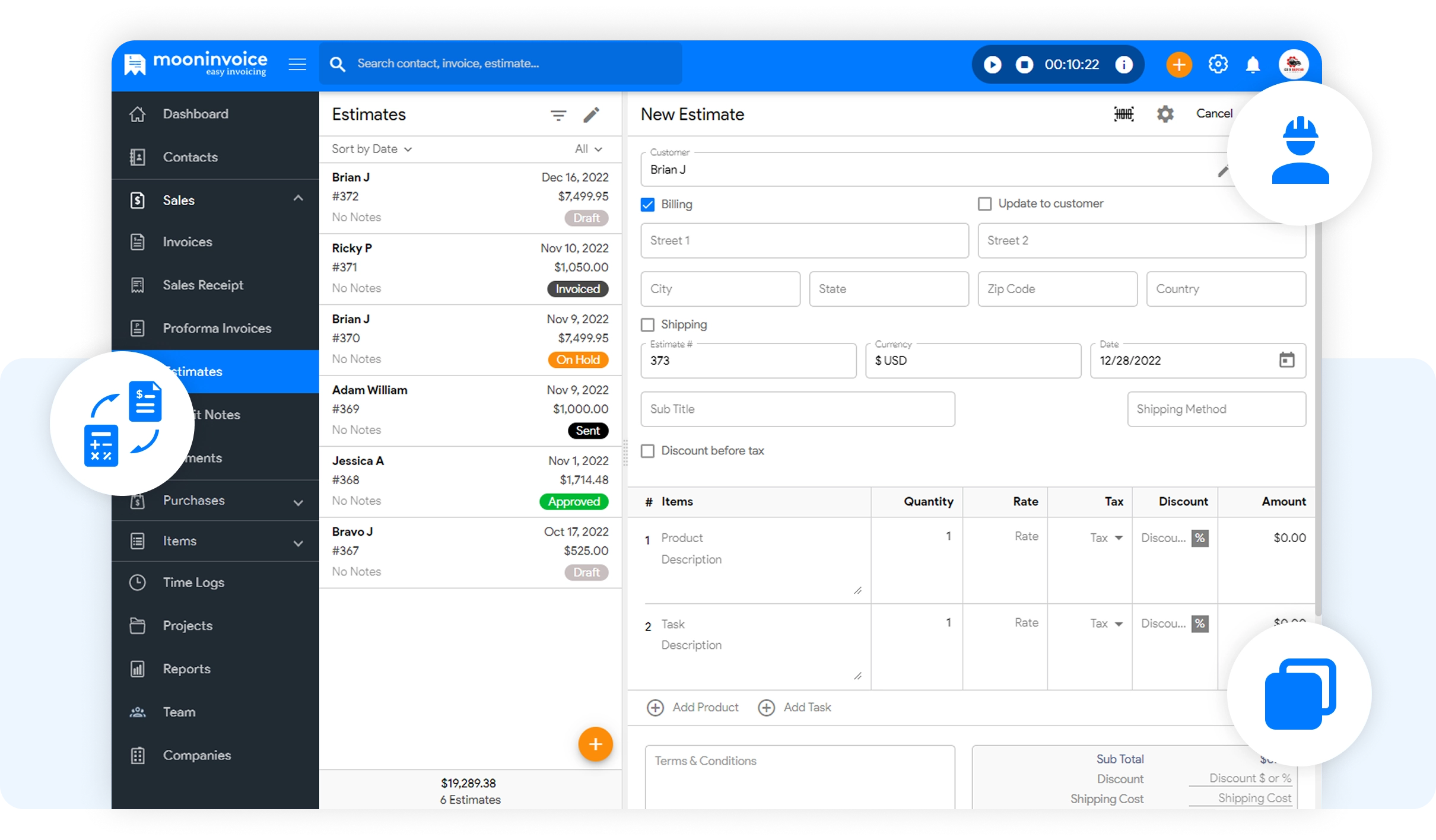Enable the Shipping checkbox

pos(648,325)
